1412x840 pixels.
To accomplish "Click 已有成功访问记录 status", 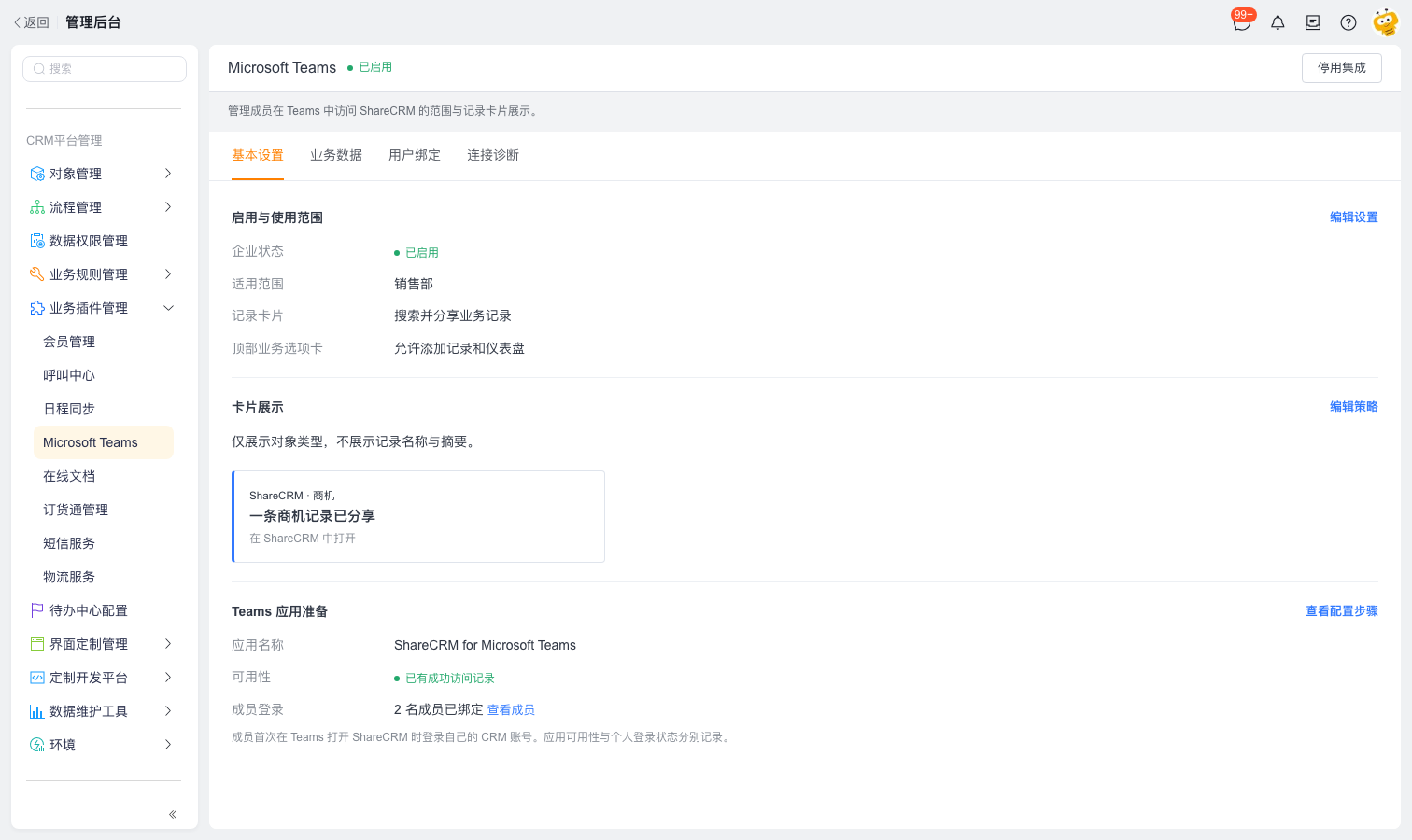I will 445,679.
